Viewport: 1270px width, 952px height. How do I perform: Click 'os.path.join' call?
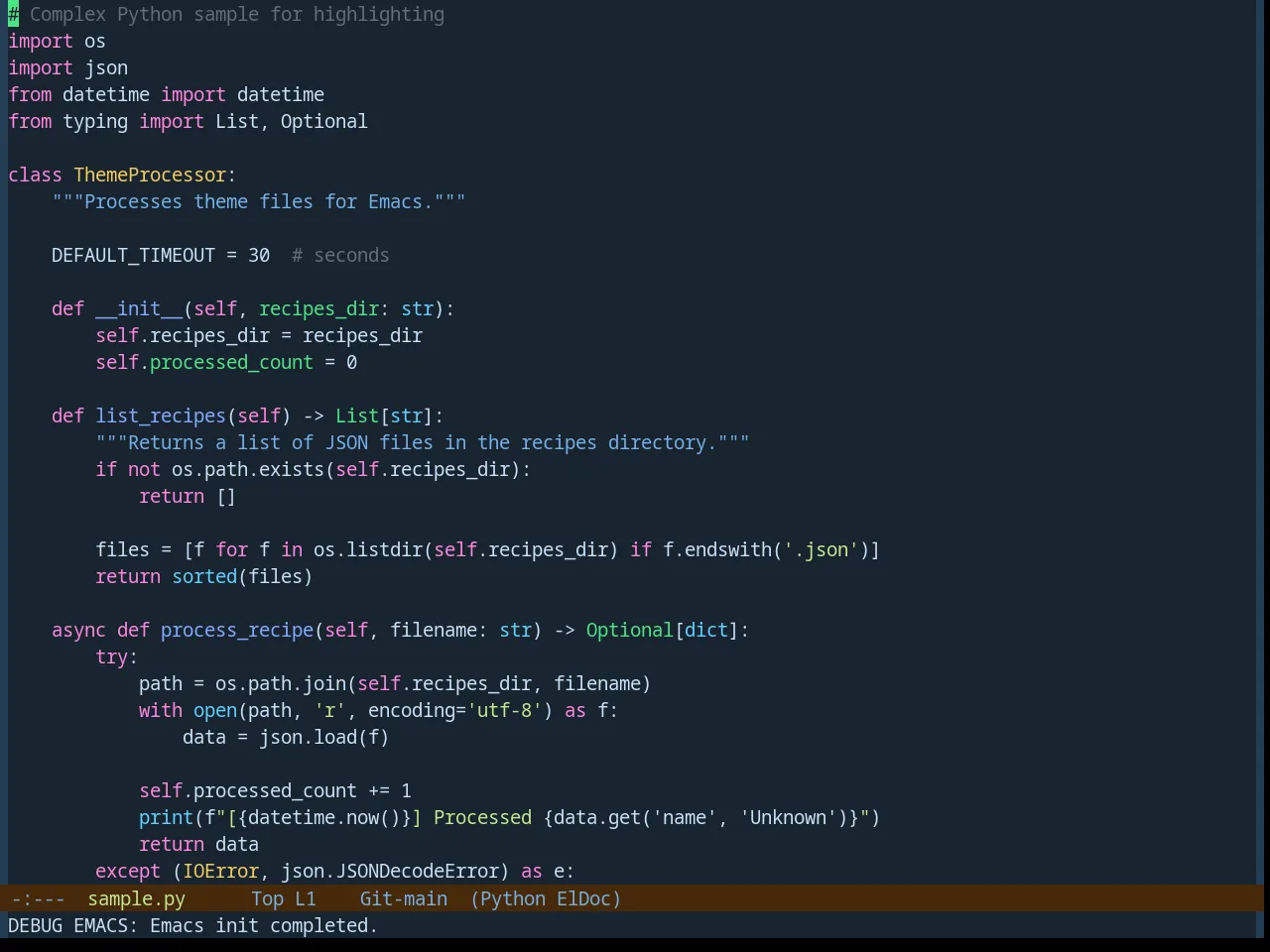(281, 683)
